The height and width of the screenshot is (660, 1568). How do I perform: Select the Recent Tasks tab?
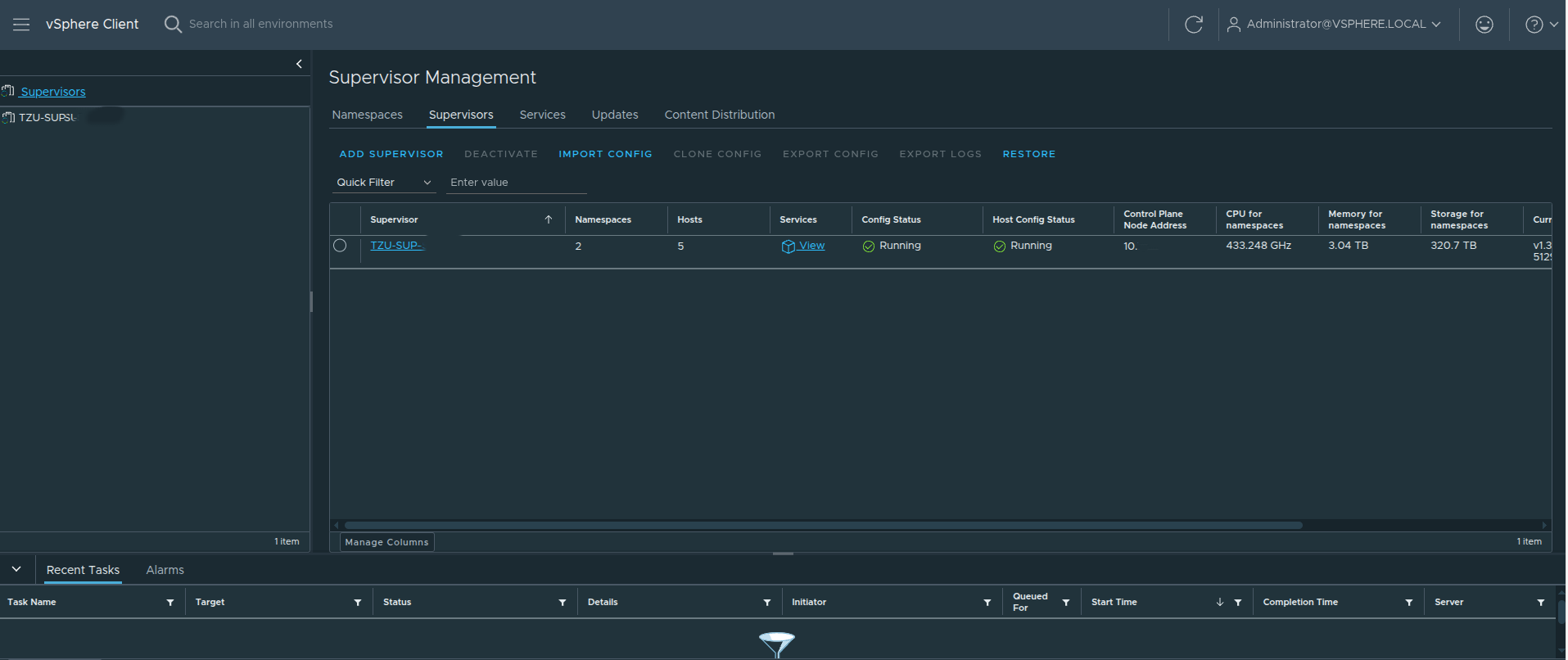(83, 570)
